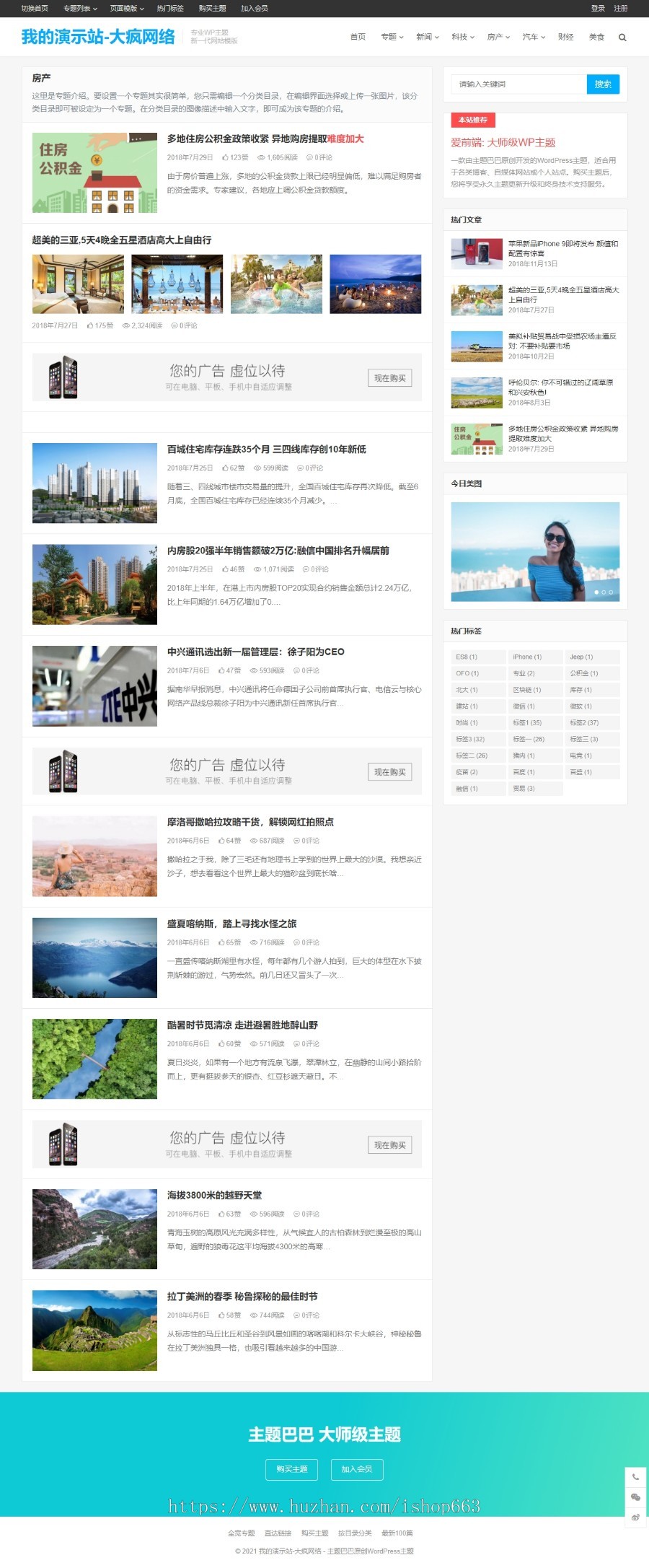Go to 首页 in main navigation
Image resolution: width=649 pixels, height=1568 pixels.
pyautogui.click(x=358, y=37)
